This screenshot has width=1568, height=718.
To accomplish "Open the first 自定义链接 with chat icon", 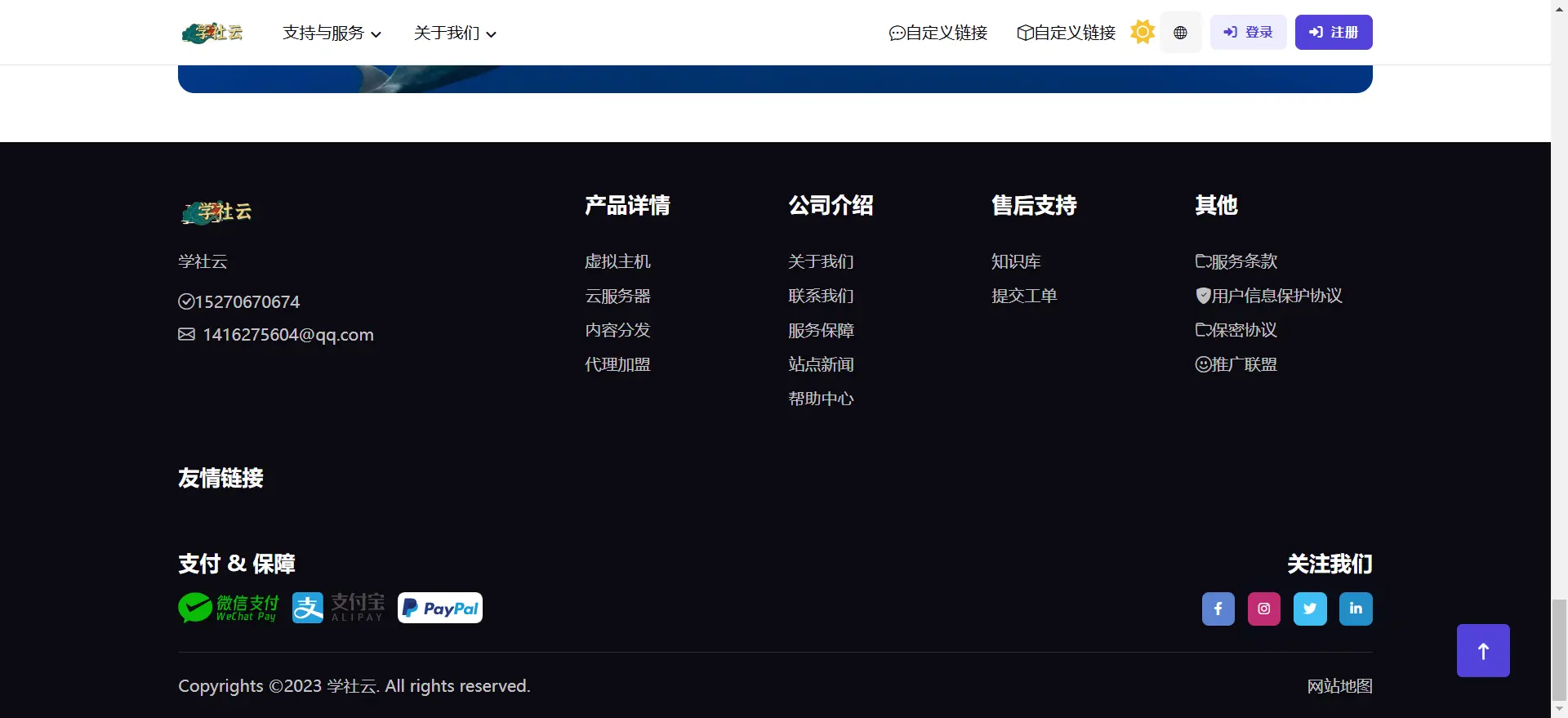I will click(x=938, y=33).
